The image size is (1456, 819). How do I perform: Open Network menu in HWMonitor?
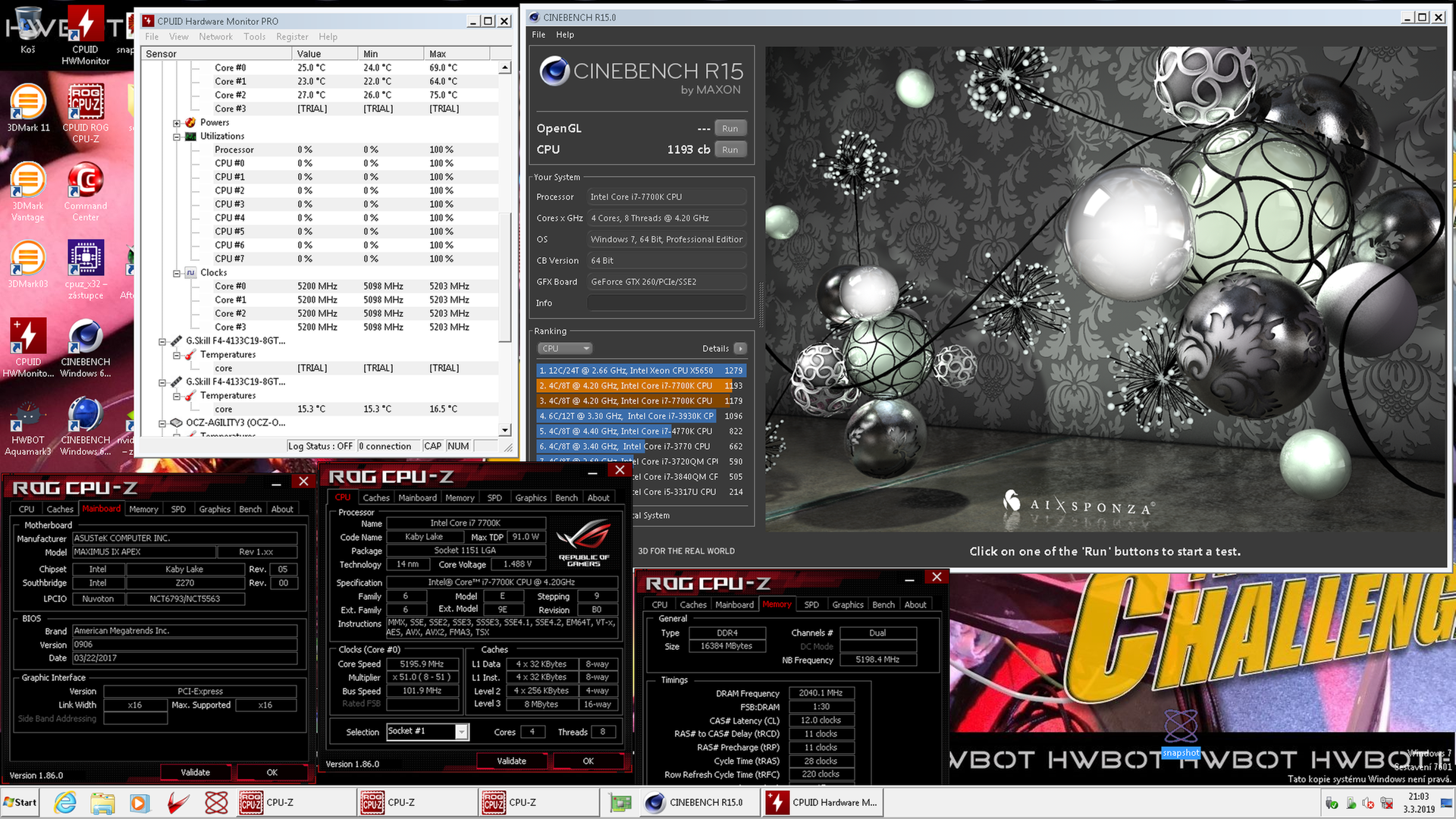click(x=215, y=36)
